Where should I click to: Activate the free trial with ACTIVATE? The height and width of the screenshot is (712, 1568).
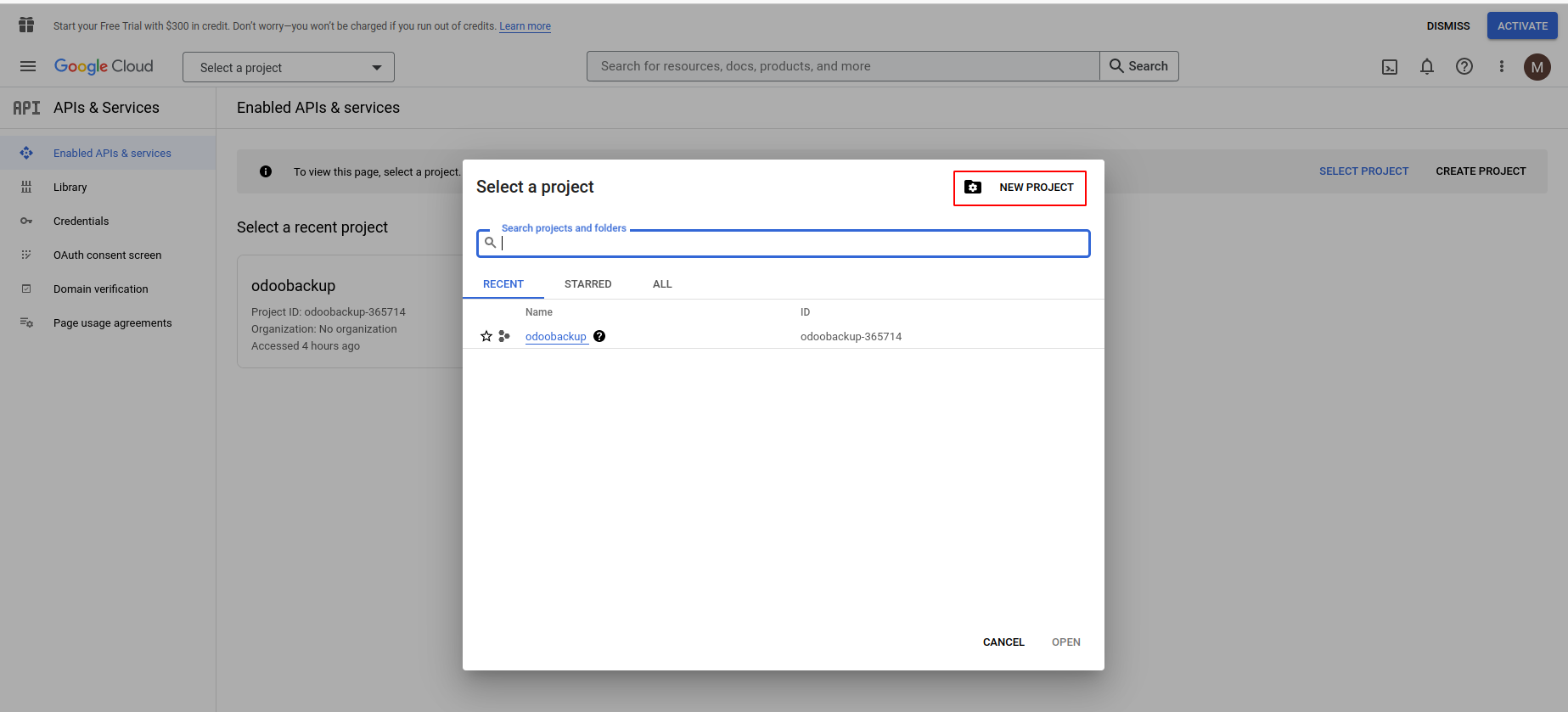(1522, 25)
